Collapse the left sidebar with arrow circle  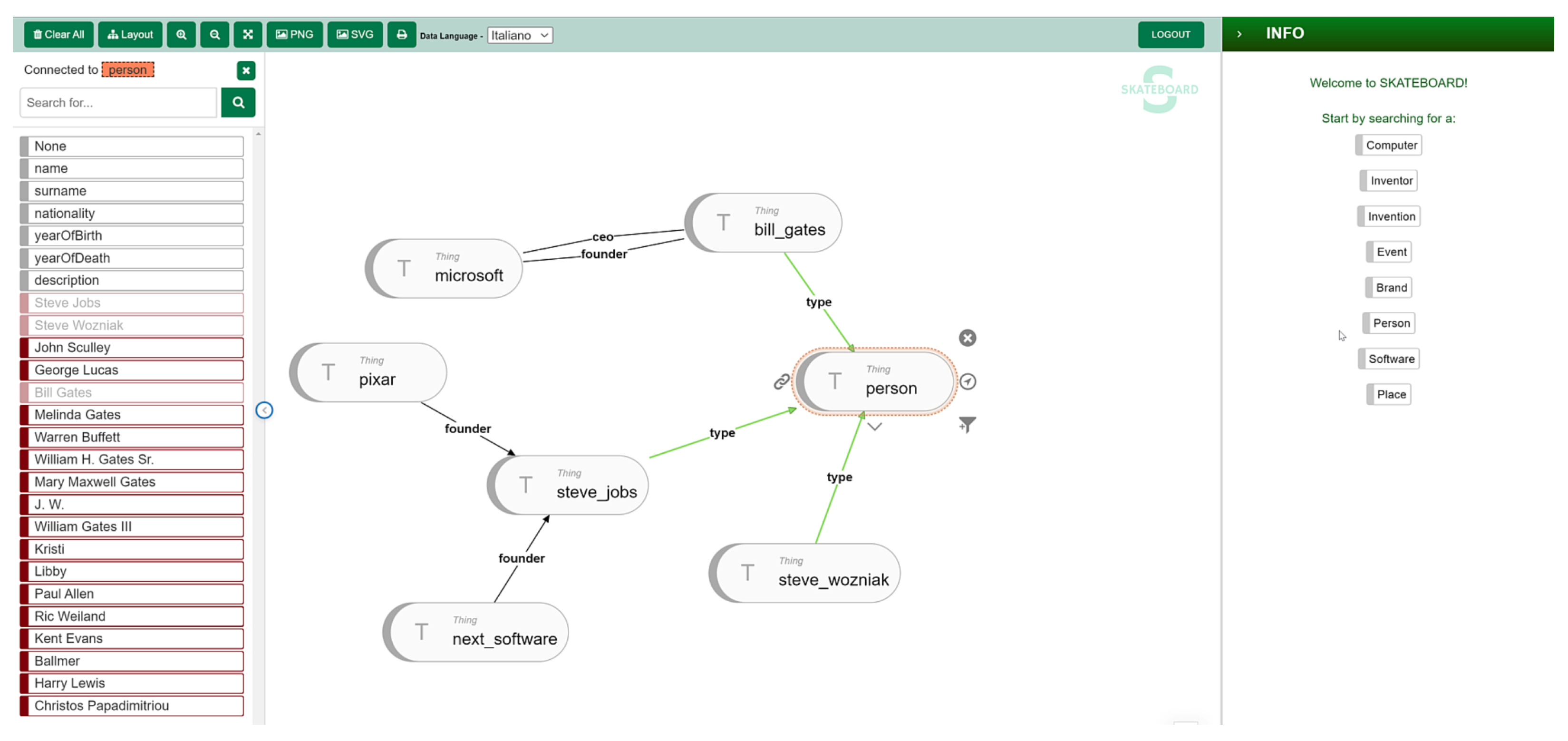click(264, 410)
